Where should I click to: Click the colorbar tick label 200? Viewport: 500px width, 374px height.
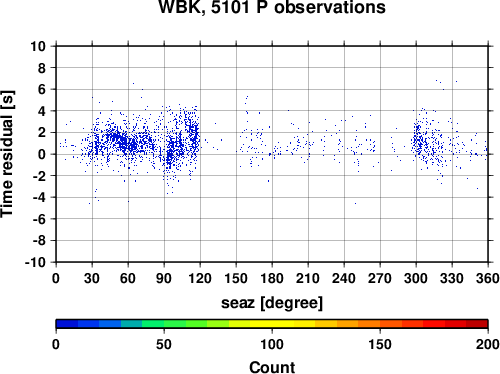[488, 344]
